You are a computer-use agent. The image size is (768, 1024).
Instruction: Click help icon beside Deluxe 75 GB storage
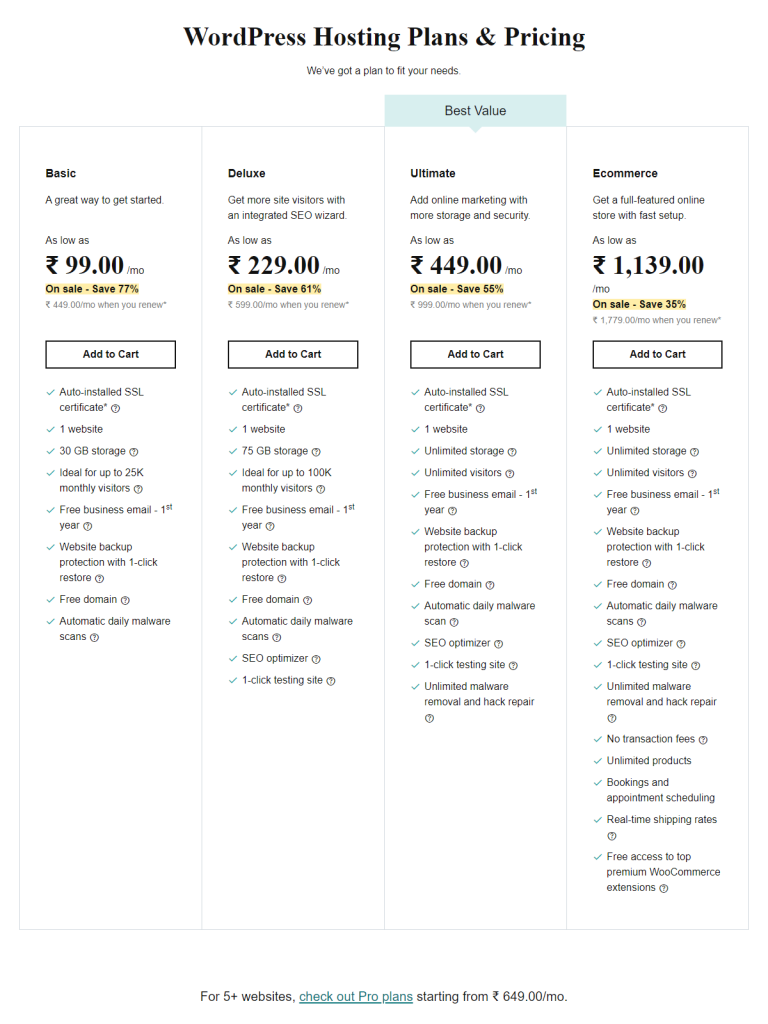[x=316, y=452]
